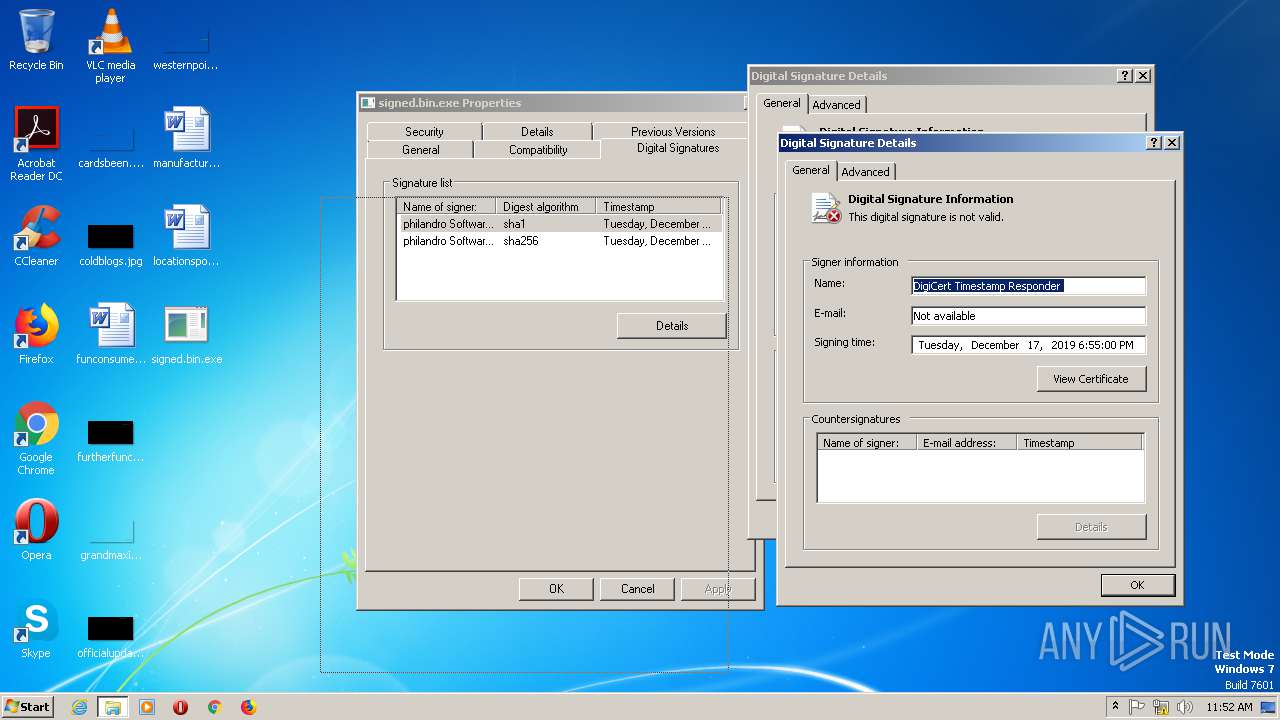Click the Signing time field

point(1028,345)
